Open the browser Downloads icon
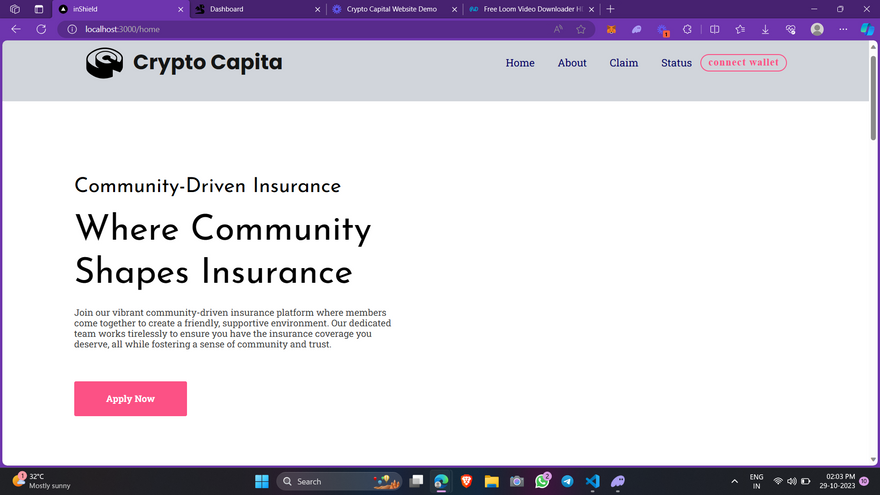The width and height of the screenshot is (880, 495). [x=765, y=29]
